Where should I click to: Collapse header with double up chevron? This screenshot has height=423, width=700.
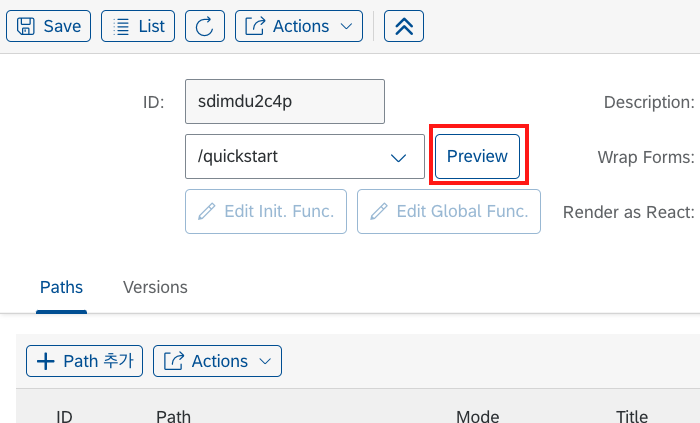pyautogui.click(x=404, y=26)
